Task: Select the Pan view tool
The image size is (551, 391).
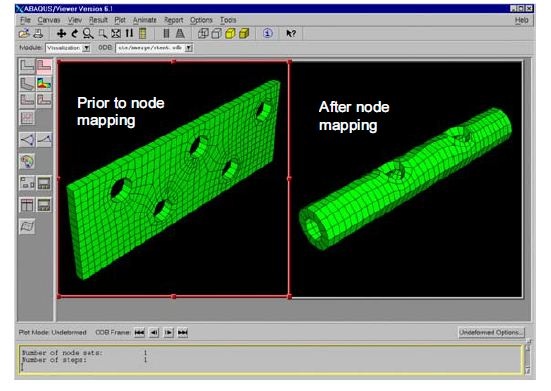Action: point(61,33)
